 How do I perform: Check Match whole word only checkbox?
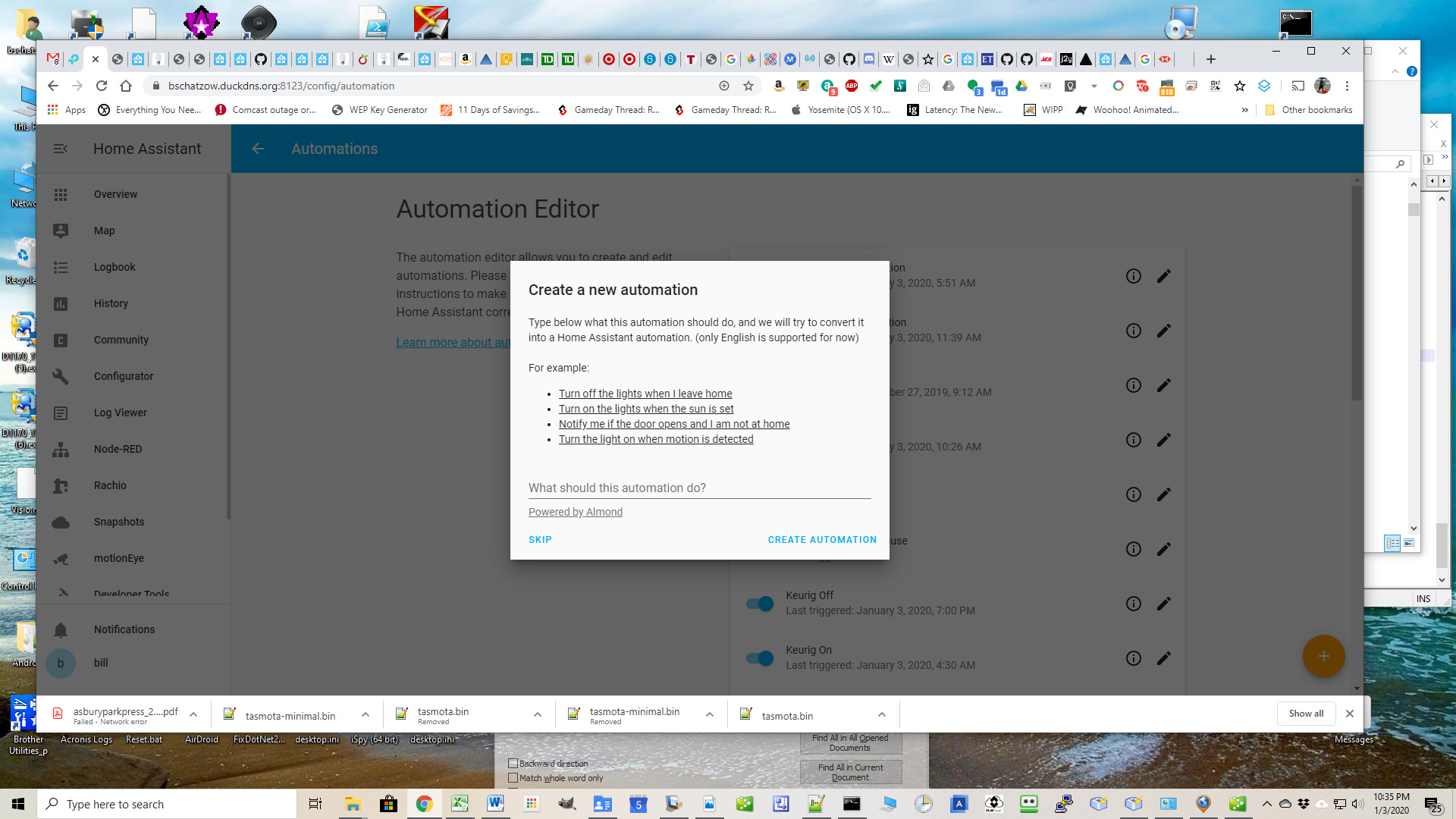click(513, 778)
